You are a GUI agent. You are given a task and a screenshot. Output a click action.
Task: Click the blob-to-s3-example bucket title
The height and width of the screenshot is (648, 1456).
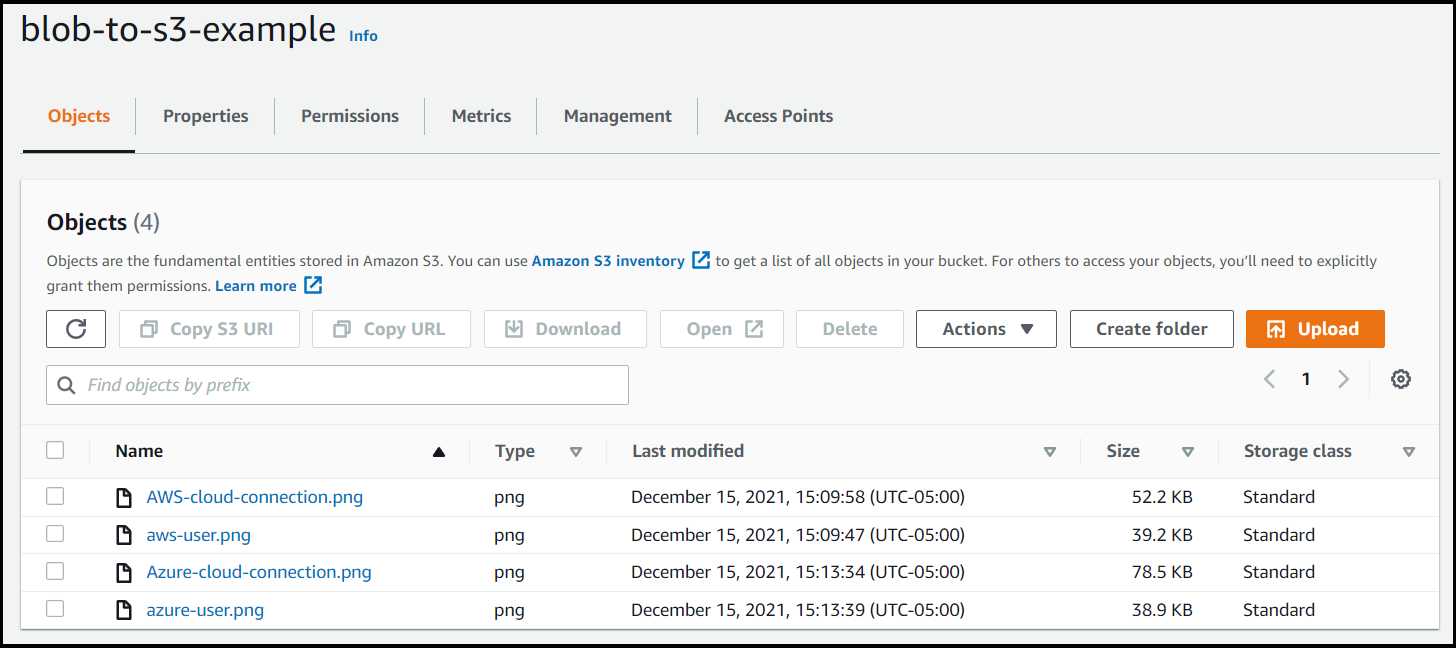pyautogui.click(x=178, y=29)
